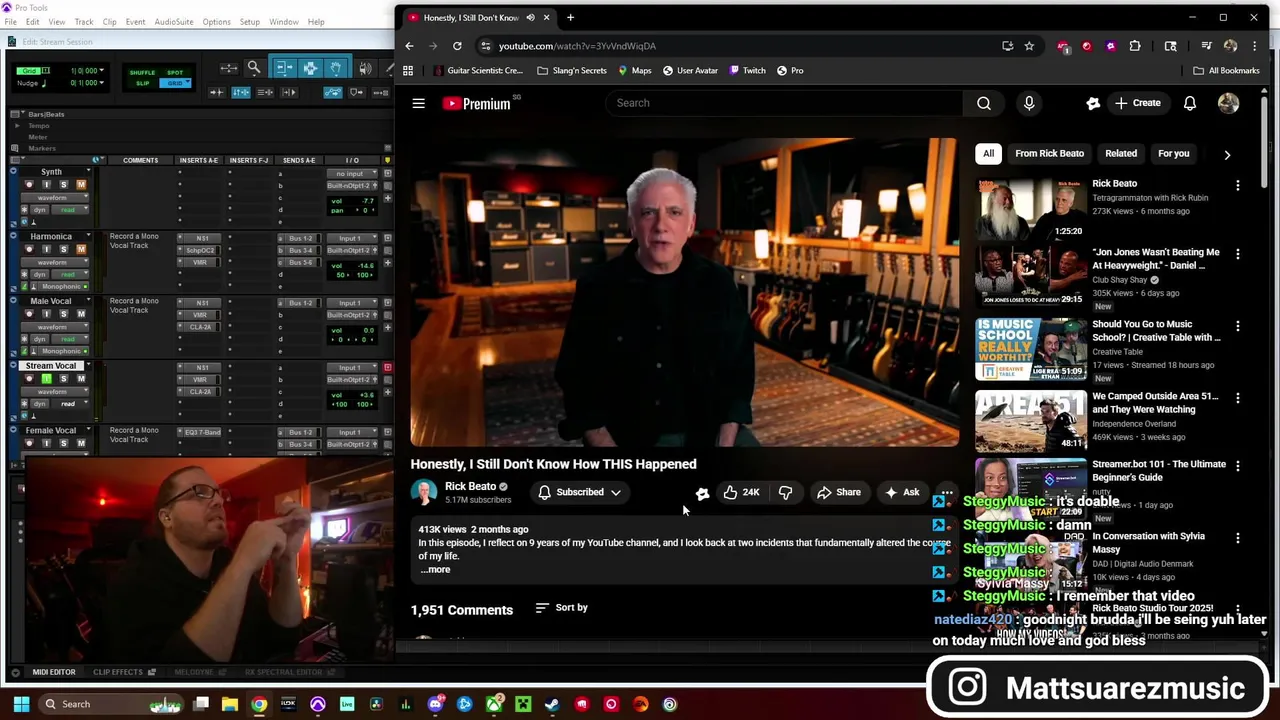Open Pro Tools Track menu

(84, 22)
